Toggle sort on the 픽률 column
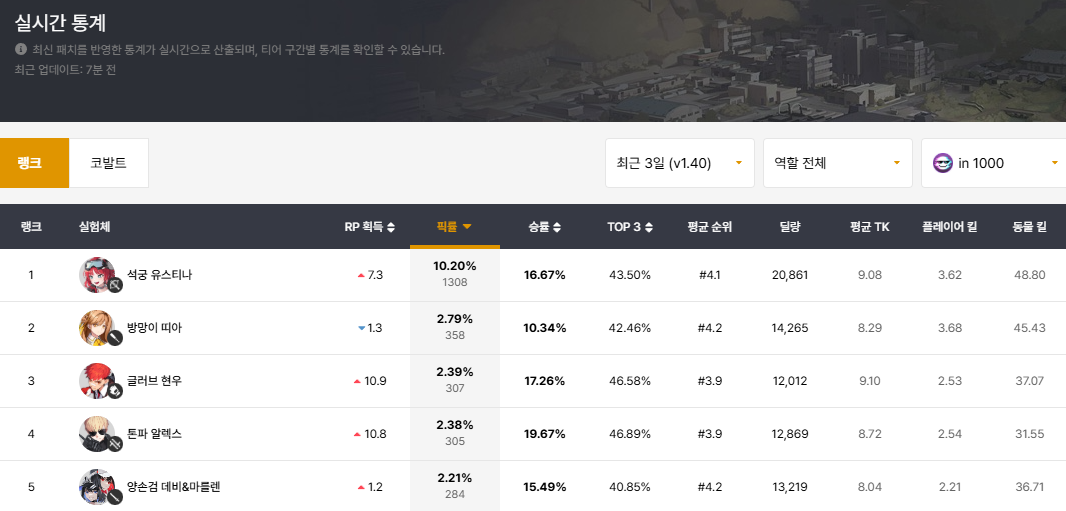Image resolution: width=1066 pixels, height=511 pixels. (x=454, y=227)
